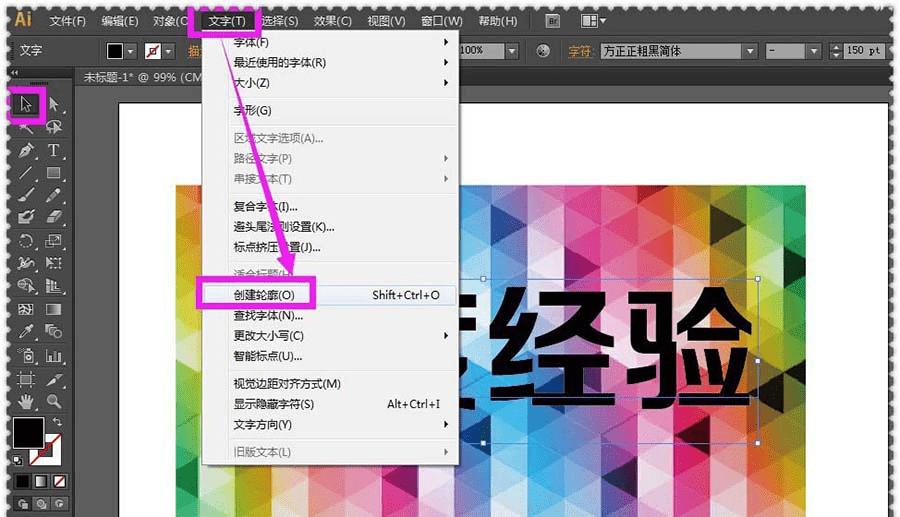This screenshot has width=900, height=517.
Task: Switch to Draw Behind mode
Action: coord(41,504)
